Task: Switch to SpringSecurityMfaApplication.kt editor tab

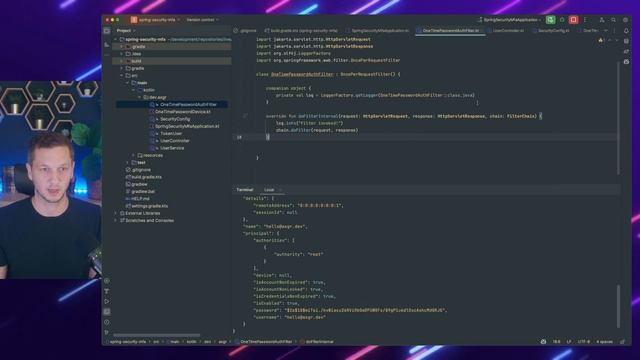Action: pyautogui.click(x=377, y=31)
